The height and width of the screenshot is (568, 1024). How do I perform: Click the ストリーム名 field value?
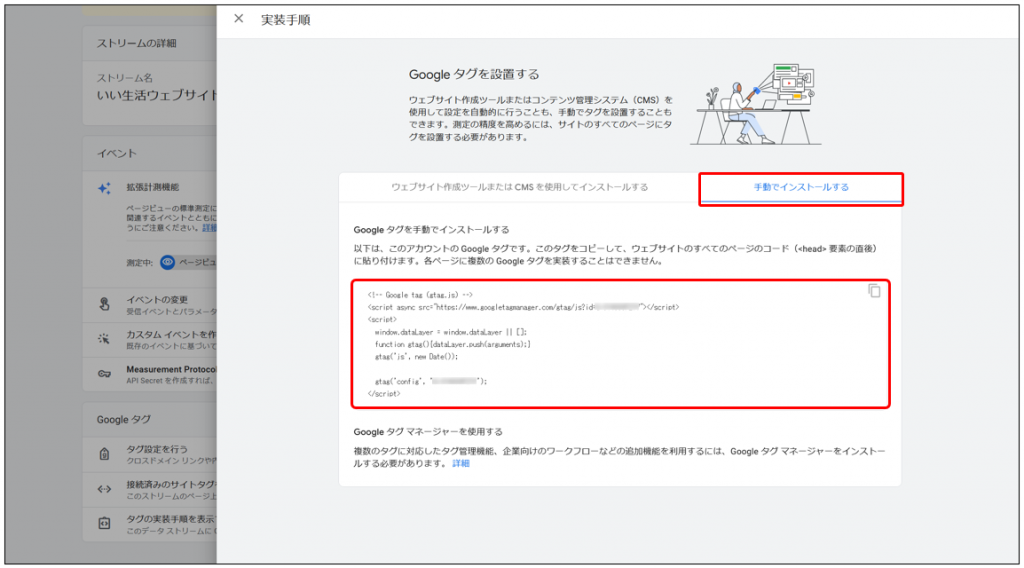click(x=150, y=95)
